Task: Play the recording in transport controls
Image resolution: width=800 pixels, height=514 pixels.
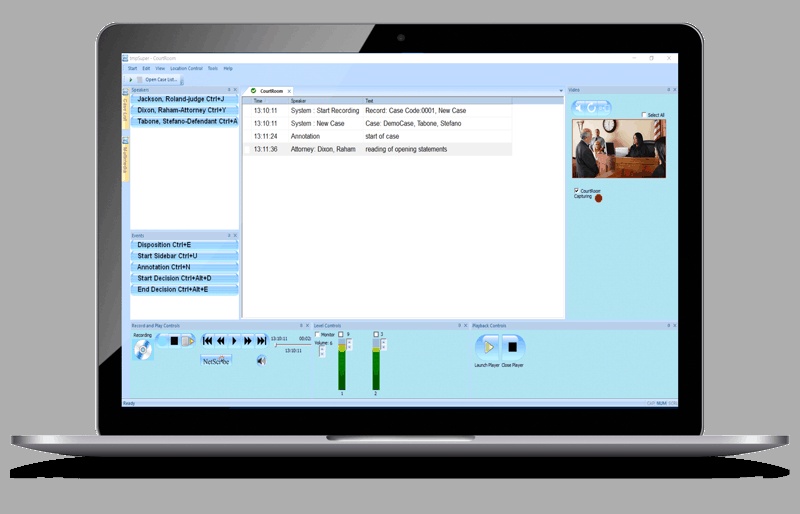Action: 234,340
